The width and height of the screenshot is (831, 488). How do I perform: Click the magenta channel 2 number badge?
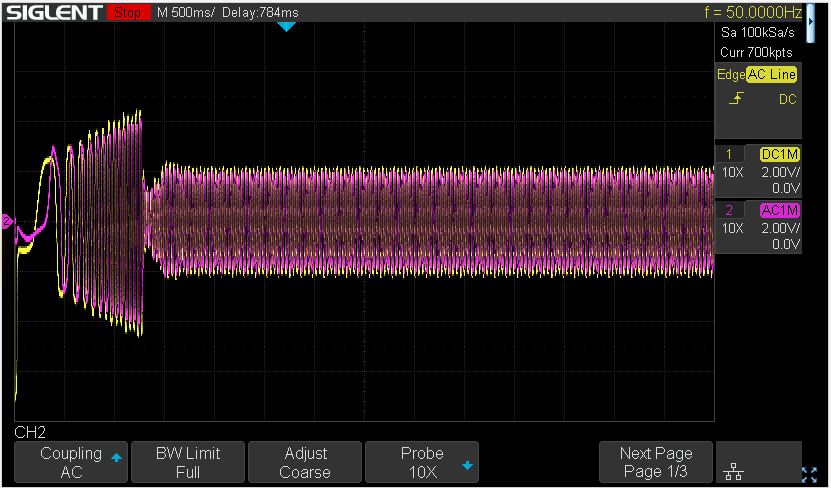(x=729, y=210)
